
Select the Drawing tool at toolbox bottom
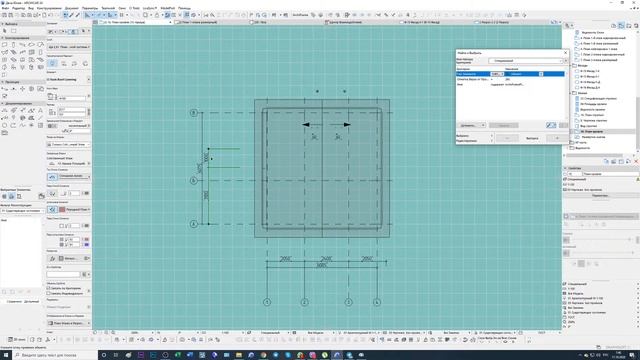pos(4,133)
